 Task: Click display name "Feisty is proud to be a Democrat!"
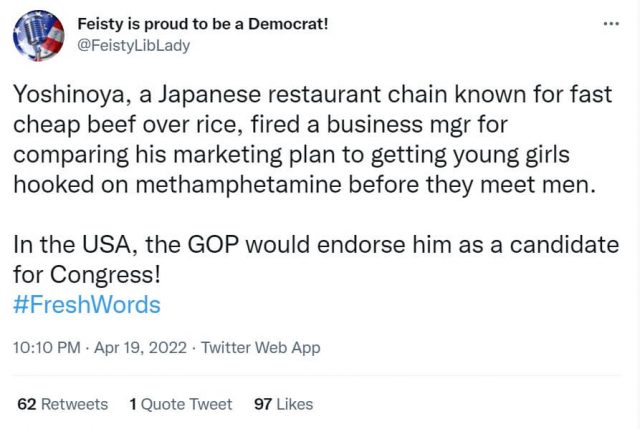(x=191, y=24)
